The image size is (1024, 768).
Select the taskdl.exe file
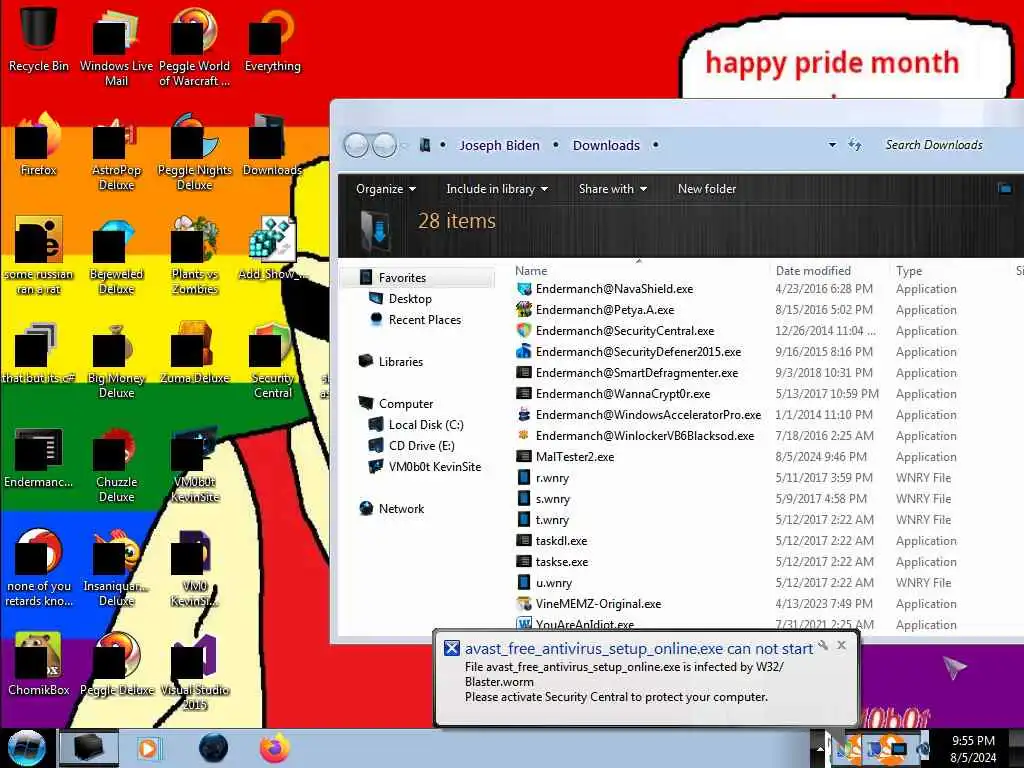point(561,541)
